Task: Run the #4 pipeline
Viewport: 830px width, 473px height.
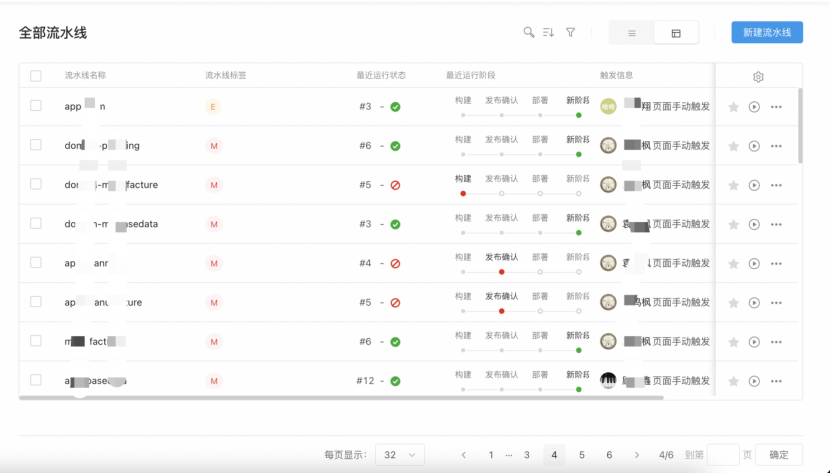Action: click(x=754, y=263)
